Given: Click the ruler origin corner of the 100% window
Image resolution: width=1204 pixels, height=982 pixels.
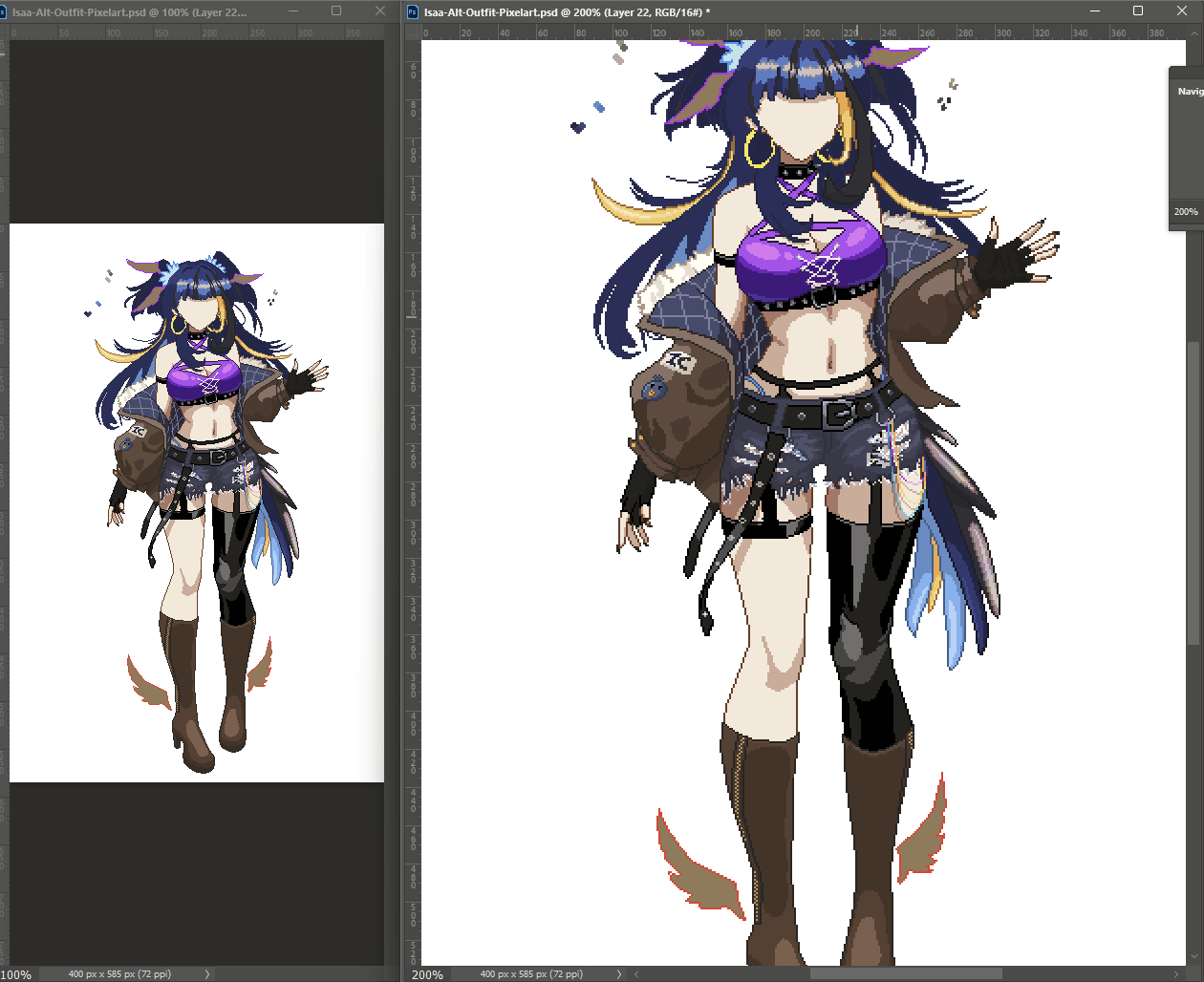Looking at the screenshot, I should 4,32.
